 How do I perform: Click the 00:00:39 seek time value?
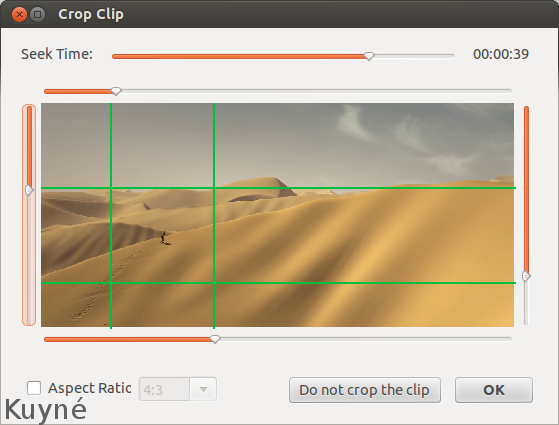pos(501,54)
